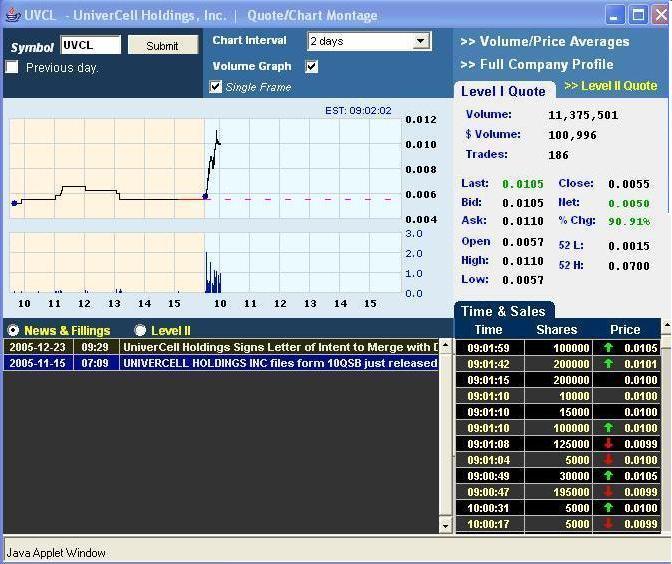The height and width of the screenshot is (564, 672).
Task: Close the UVCL Quote/Chart Montage window
Action: click(660, 15)
